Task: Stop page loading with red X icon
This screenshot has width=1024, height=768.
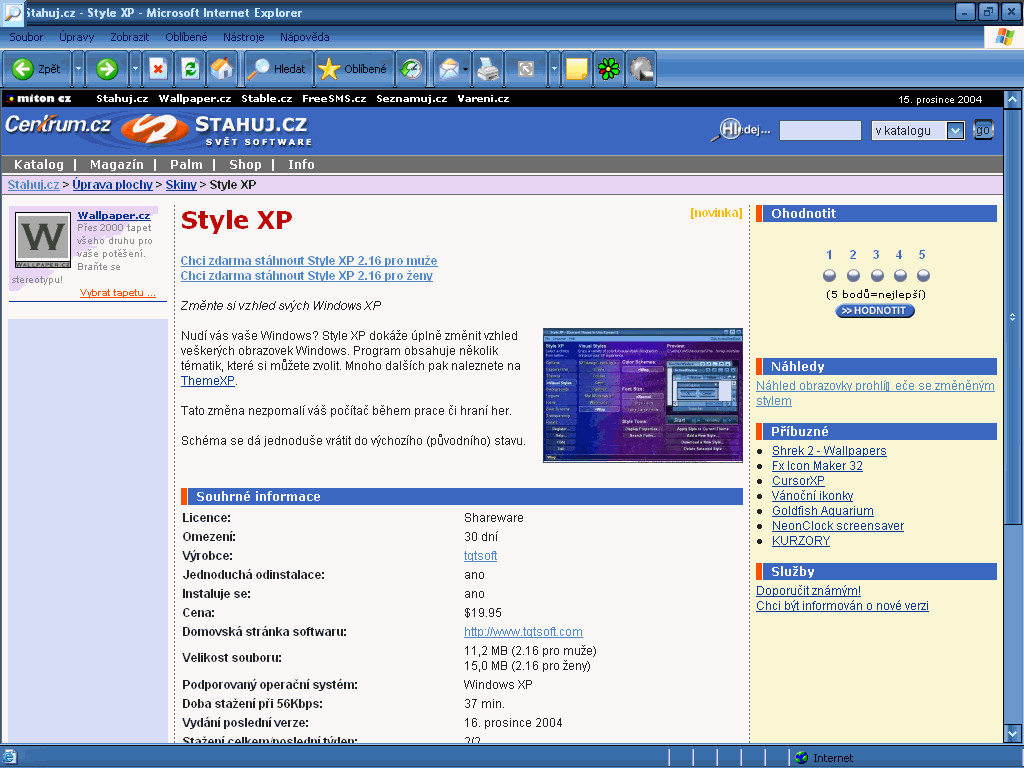Action: [x=158, y=69]
